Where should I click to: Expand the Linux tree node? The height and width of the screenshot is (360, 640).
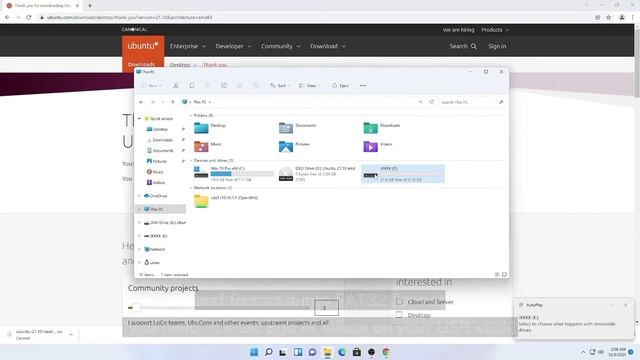tap(140, 262)
